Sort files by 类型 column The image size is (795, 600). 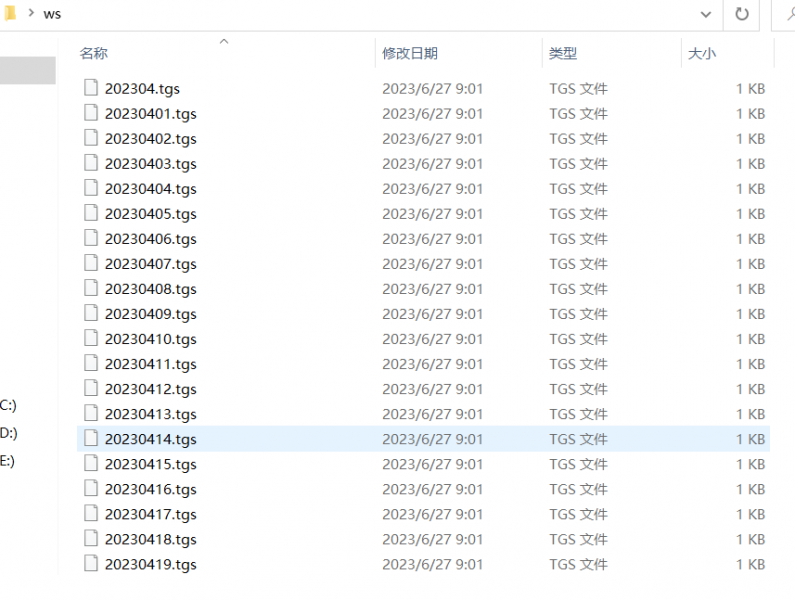tap(563, 53)
